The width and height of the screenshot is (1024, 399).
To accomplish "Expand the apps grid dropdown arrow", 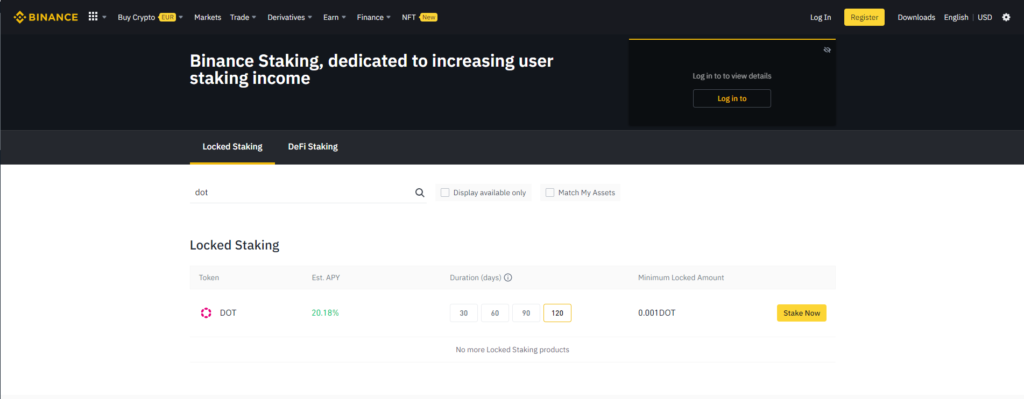I will [x=104, y=18].
